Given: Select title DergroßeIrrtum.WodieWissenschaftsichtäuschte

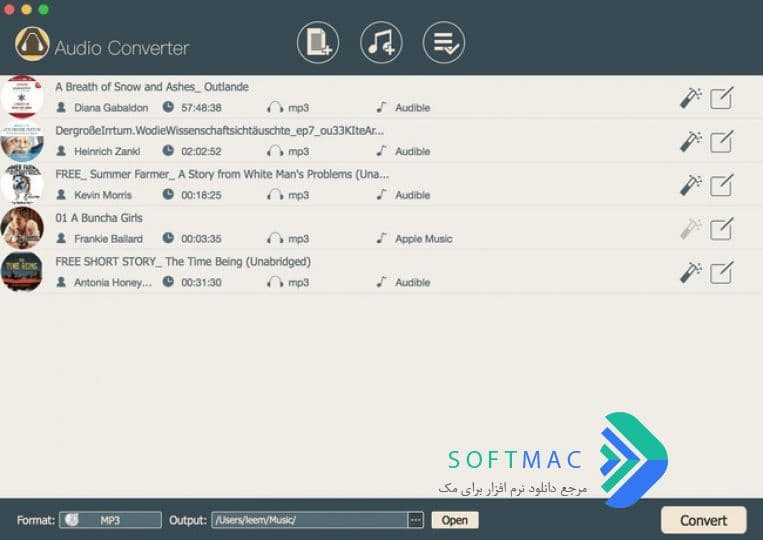Looking at the screenshot, I should tap(219, 130).
